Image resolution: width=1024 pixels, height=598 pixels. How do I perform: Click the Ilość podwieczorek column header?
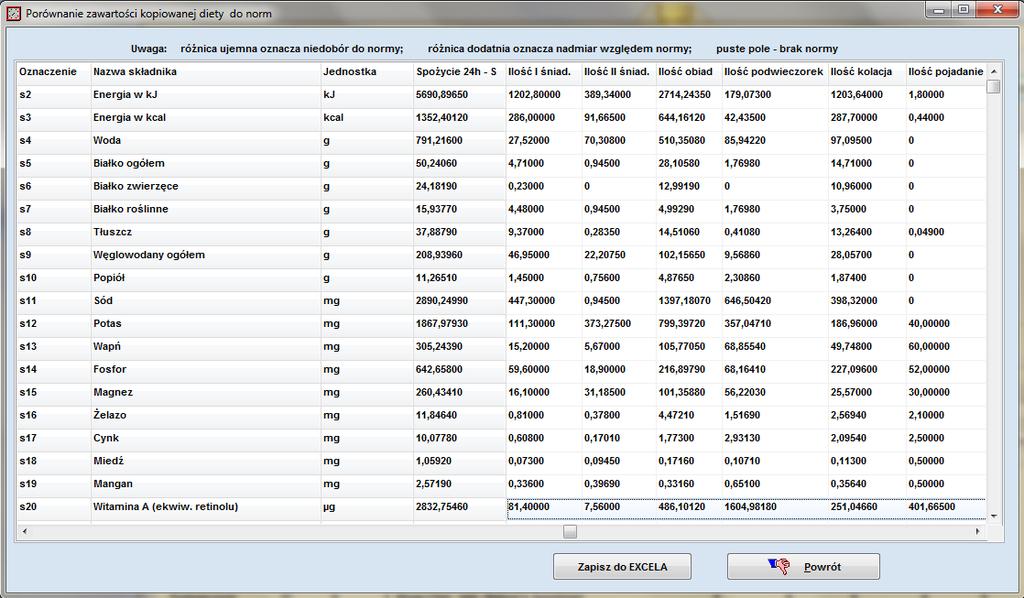[x=775, y=72]
